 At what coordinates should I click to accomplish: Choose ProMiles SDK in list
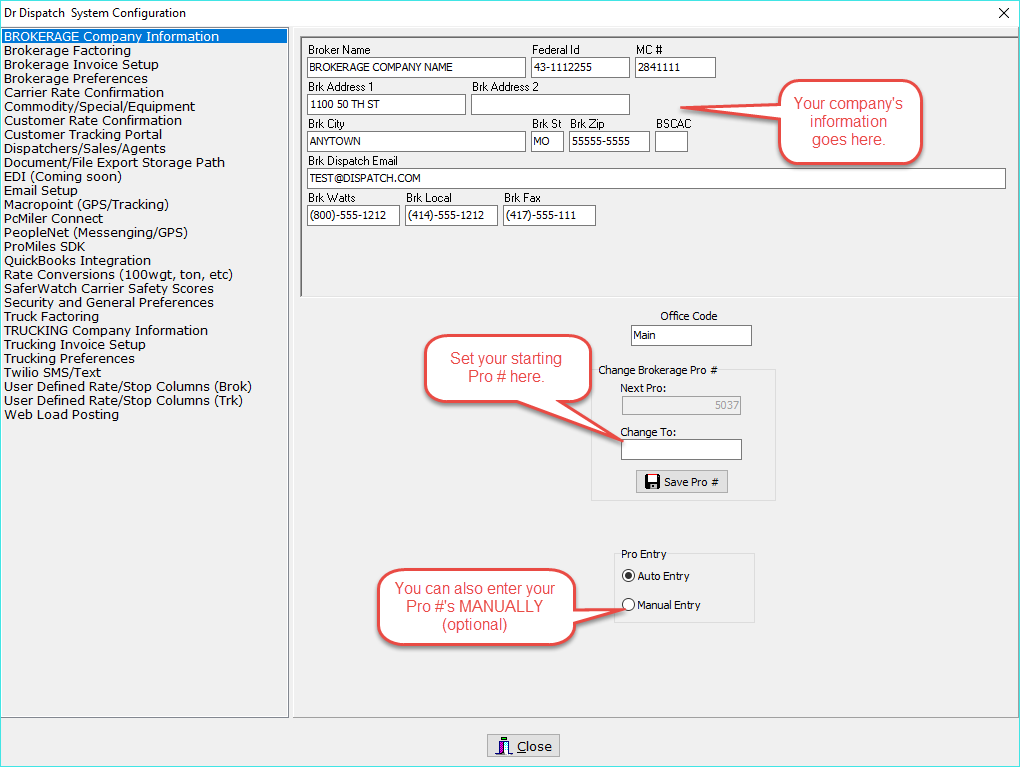[x=44, y=247]
